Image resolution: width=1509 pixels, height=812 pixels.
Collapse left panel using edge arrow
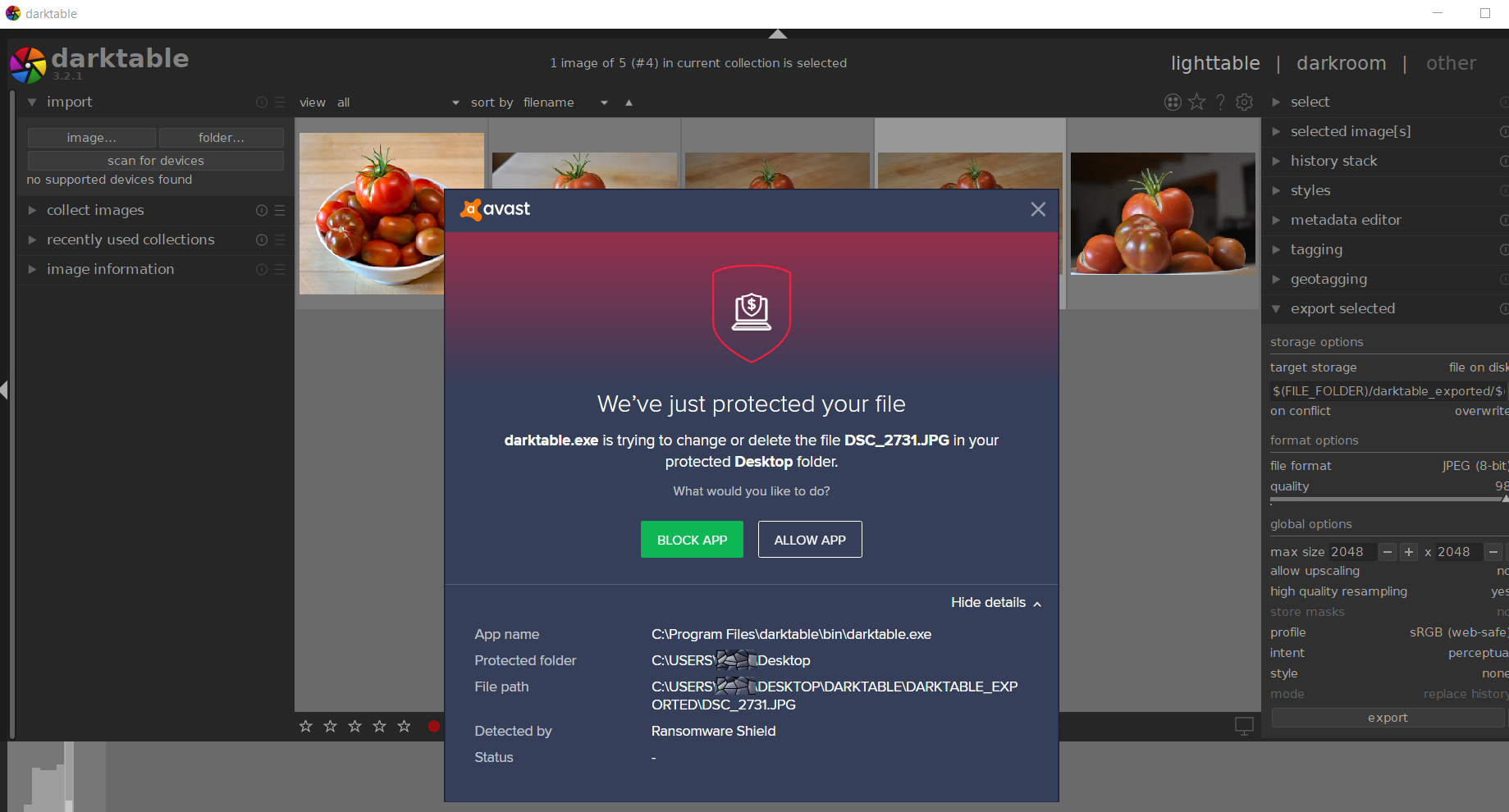coord(4,390)
